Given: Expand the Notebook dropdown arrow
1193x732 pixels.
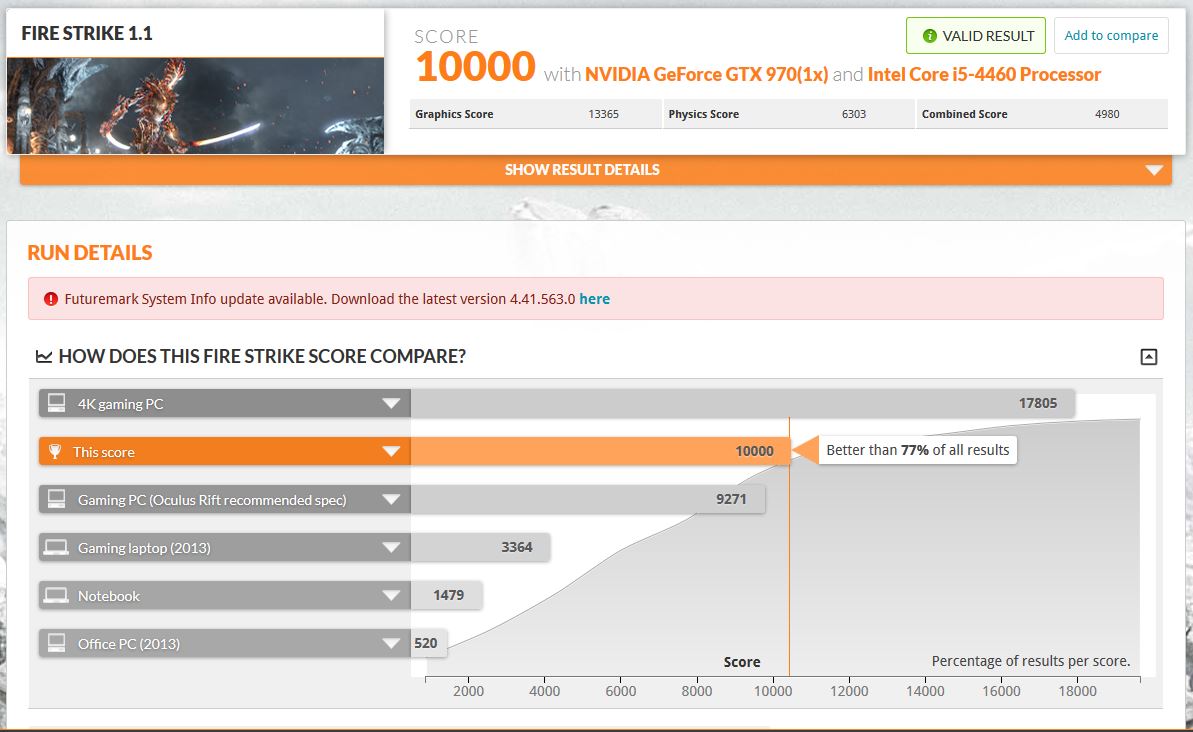Looking at the screenshot, I should pos(391,595).
